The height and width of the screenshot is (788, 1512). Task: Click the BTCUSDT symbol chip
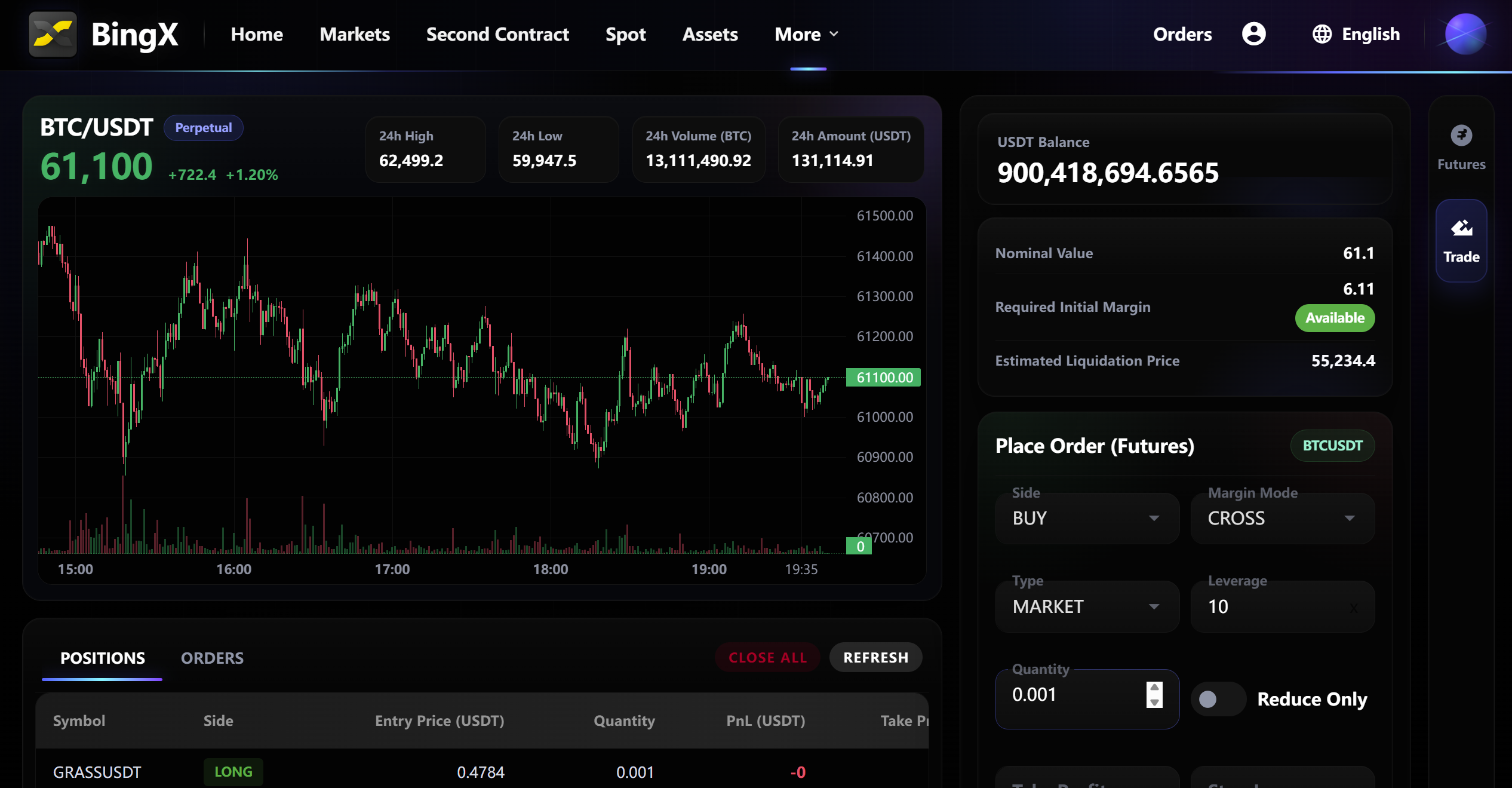tap(1332, 446)
